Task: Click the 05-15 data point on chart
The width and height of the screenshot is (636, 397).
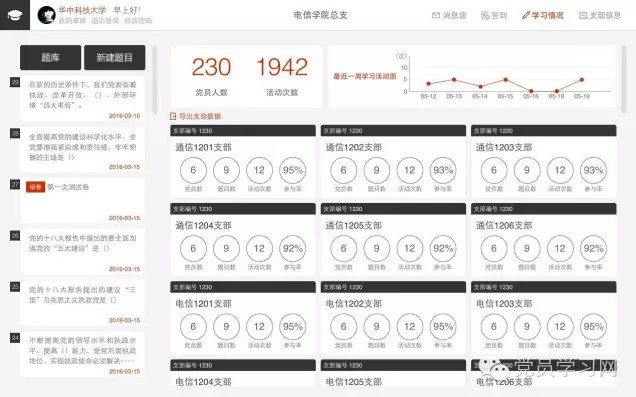Action: coord(505,80)
